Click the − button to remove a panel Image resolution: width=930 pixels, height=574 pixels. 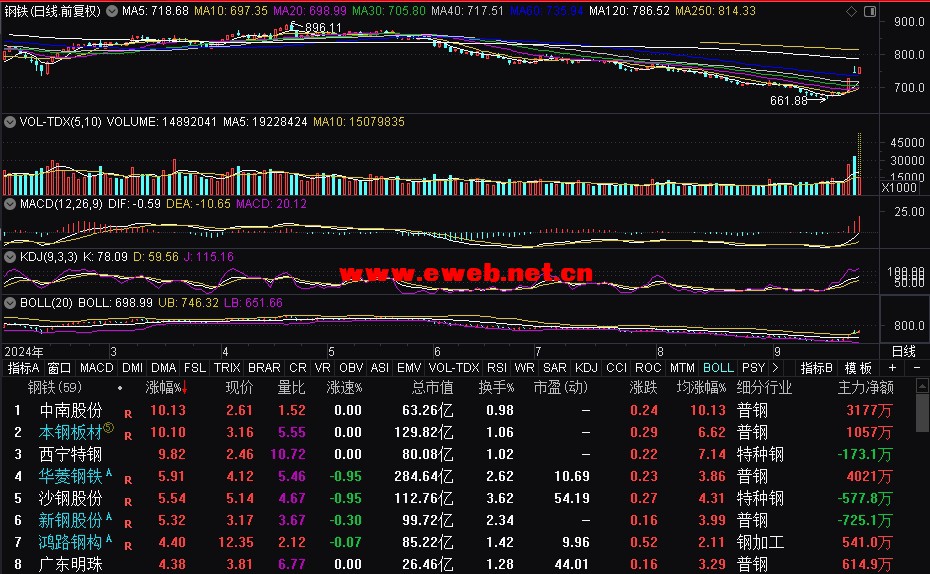click(916, 368)
